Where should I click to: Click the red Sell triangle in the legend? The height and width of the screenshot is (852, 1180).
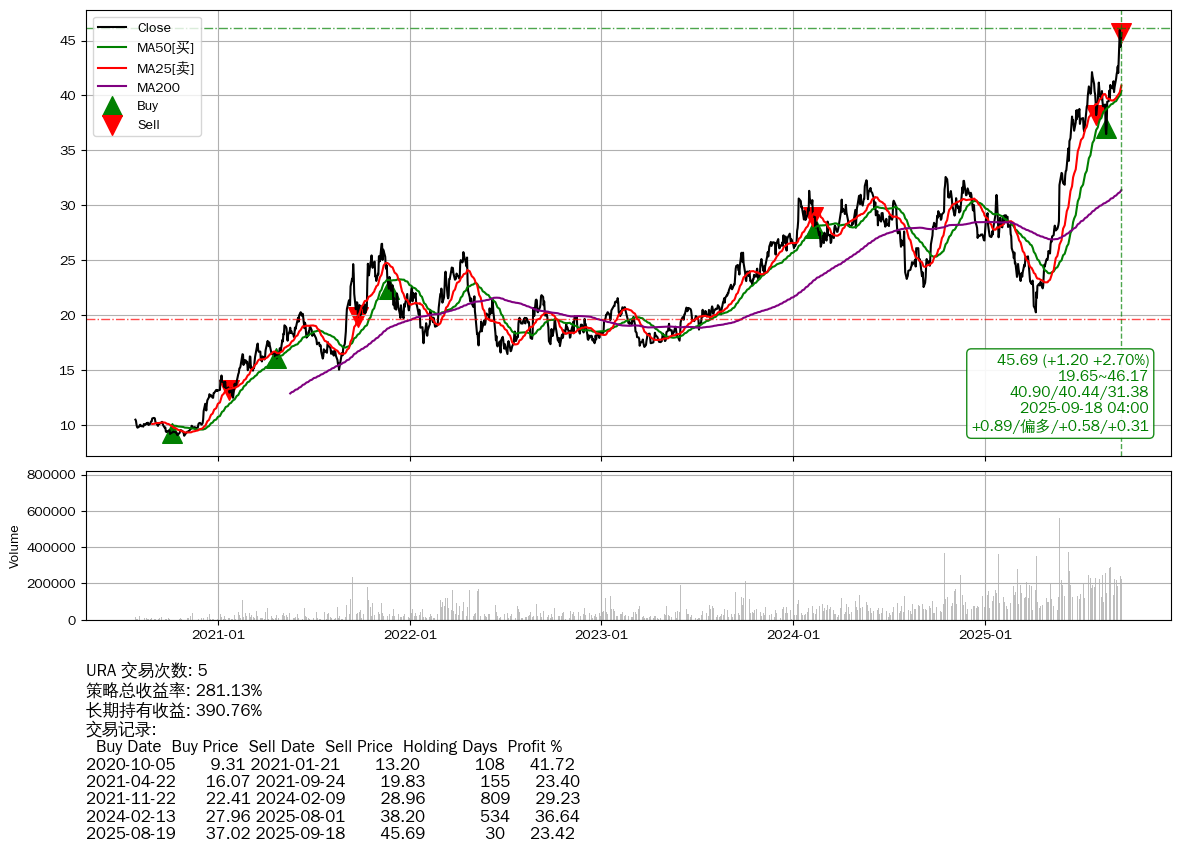(113, 125)
